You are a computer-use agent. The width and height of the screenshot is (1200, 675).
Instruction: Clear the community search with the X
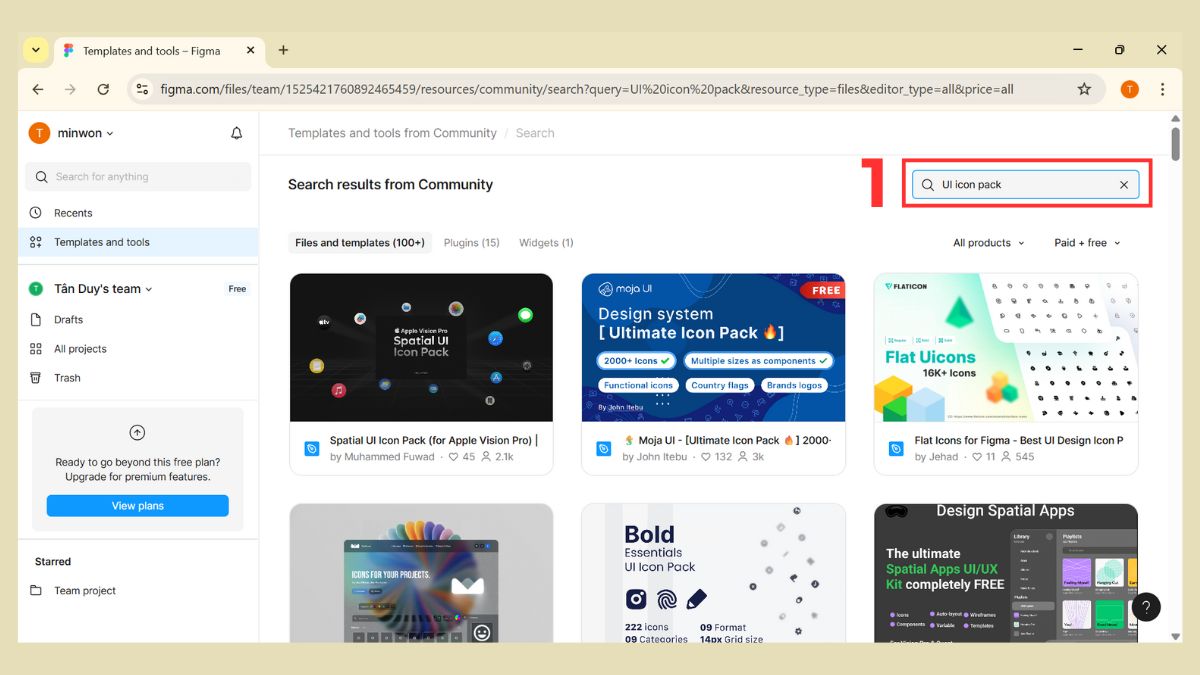(1124, 185)
